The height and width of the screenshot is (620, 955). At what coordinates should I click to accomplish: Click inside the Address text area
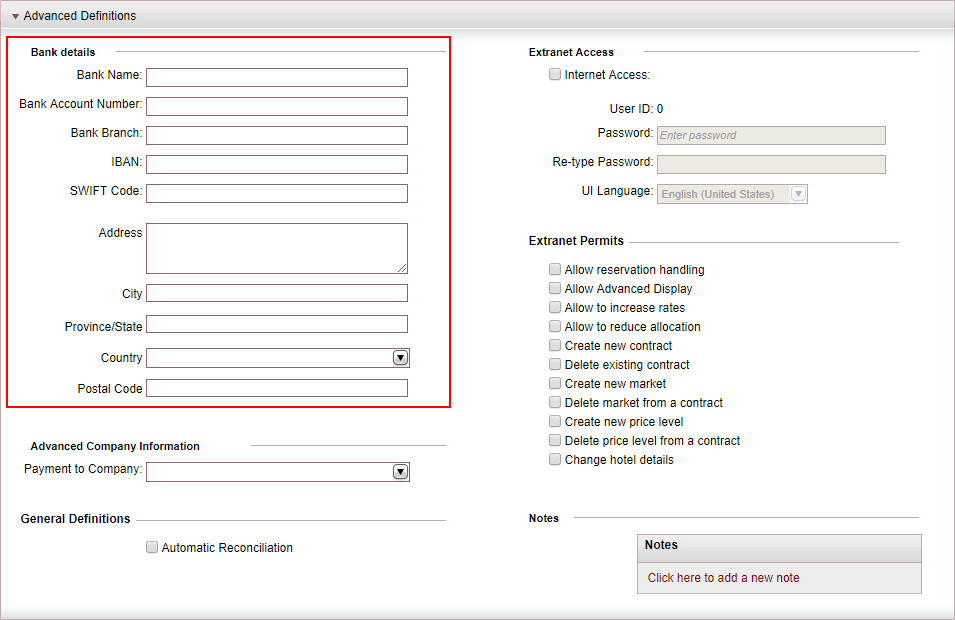(277, 248)
